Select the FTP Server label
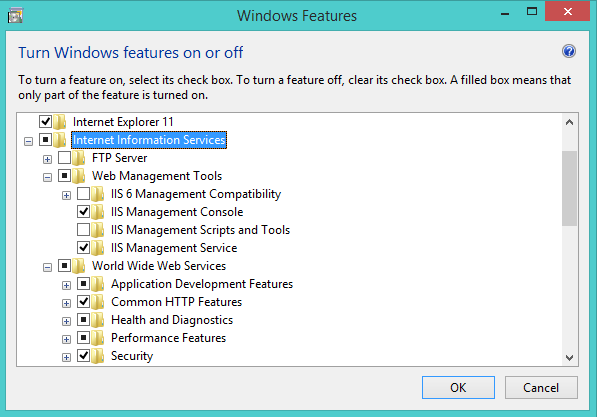The image size is (597, 417). [x=120, y=158]
